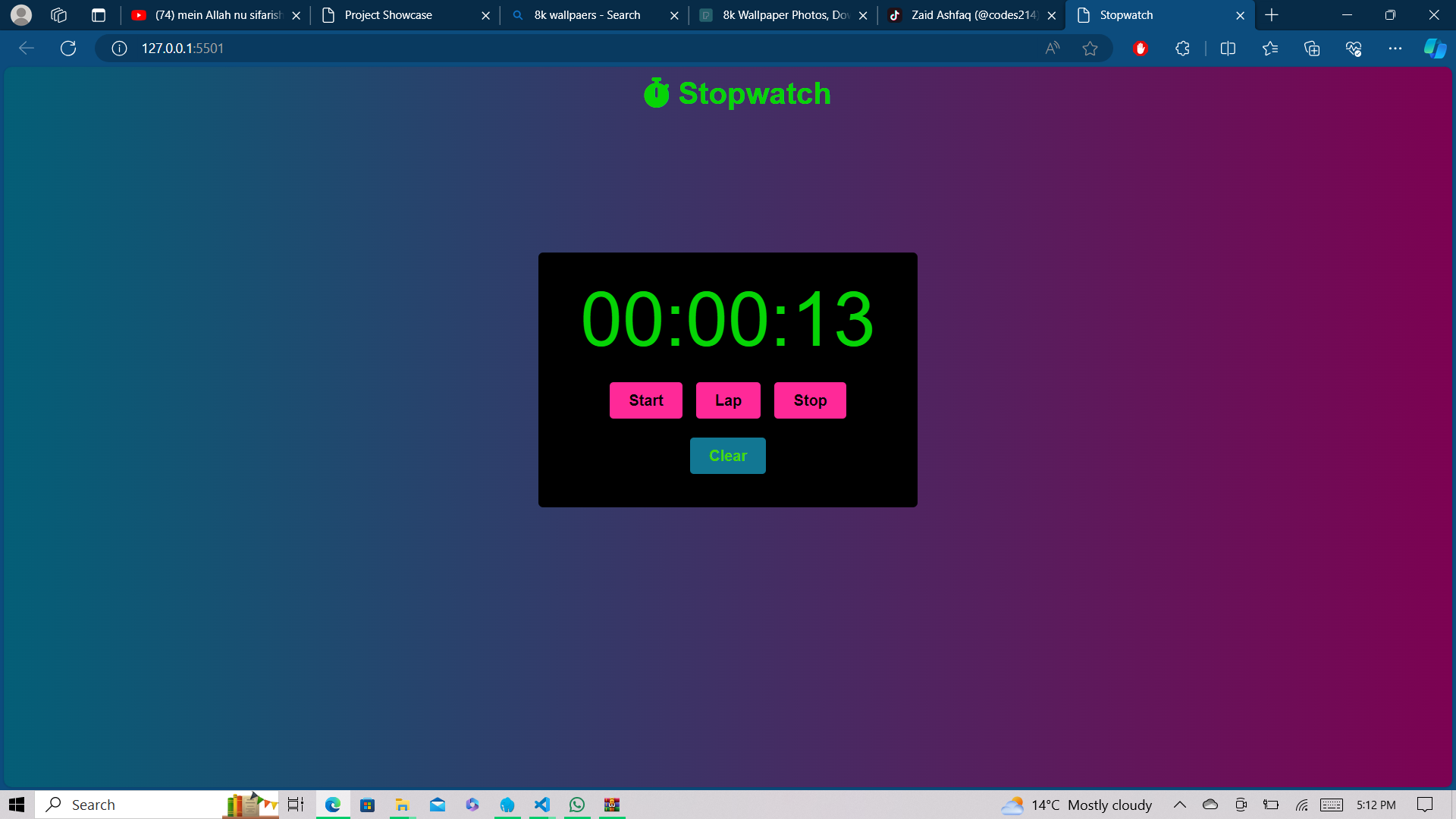The height and width of the screenshot is (819, 1456).
Task: Switch to Project Showcase tab
Action: (388, 15)
